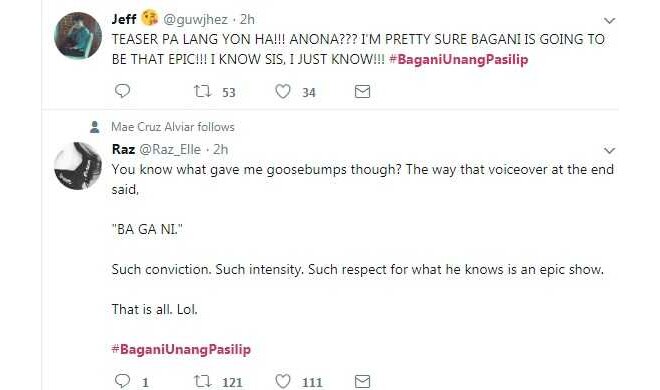Open Raz's profile picture

[x=78, y=166]
